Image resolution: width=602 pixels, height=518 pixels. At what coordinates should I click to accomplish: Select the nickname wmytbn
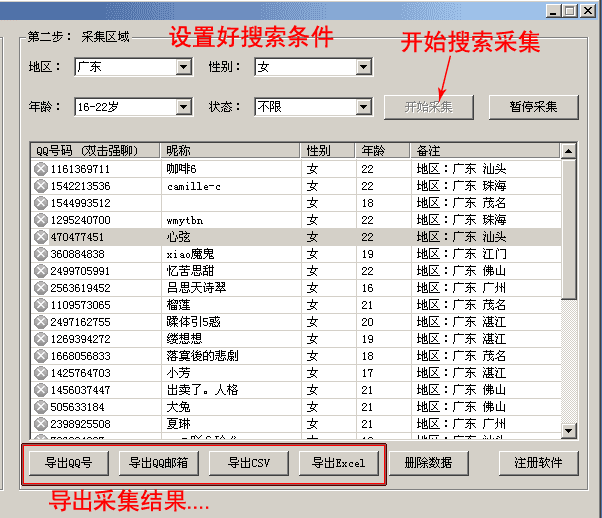185,220
